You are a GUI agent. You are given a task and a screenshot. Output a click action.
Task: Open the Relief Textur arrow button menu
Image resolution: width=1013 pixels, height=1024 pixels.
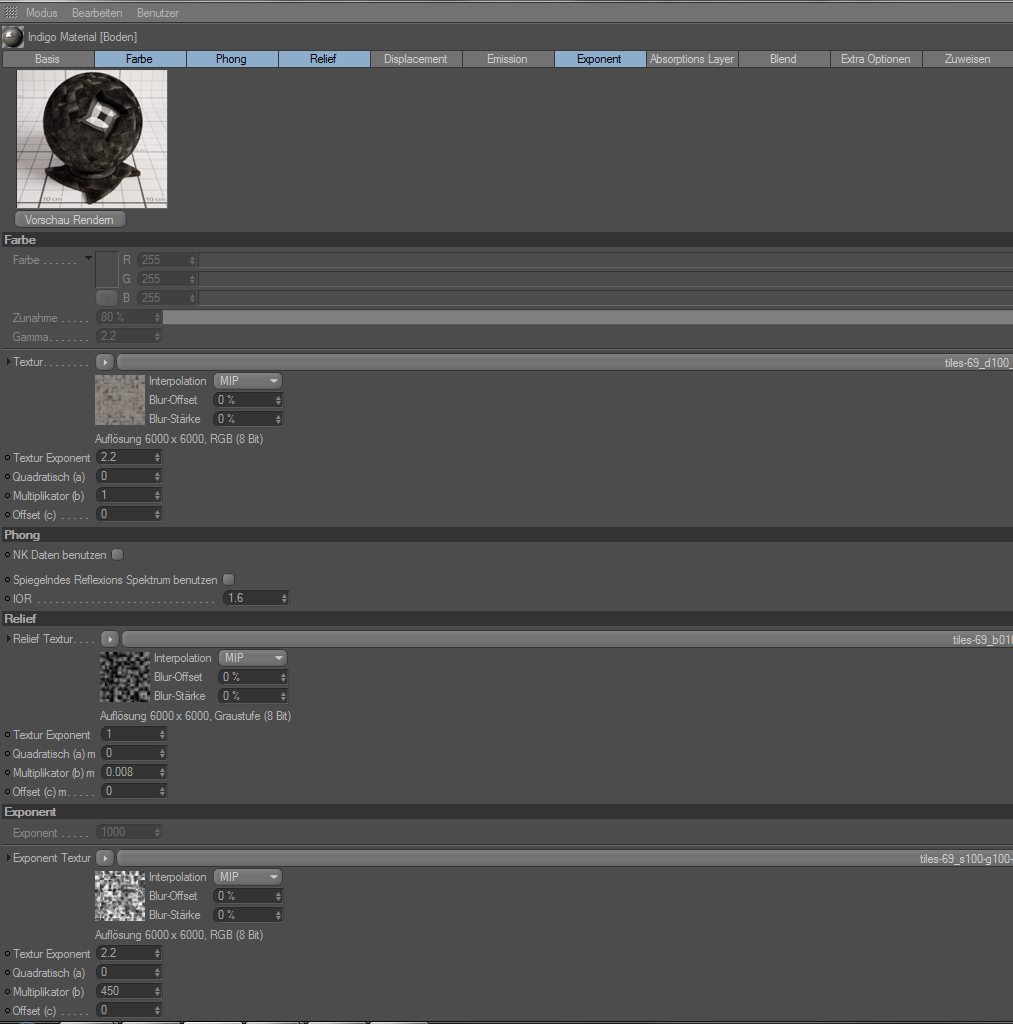pyautogui.click(x=110, y=639)
